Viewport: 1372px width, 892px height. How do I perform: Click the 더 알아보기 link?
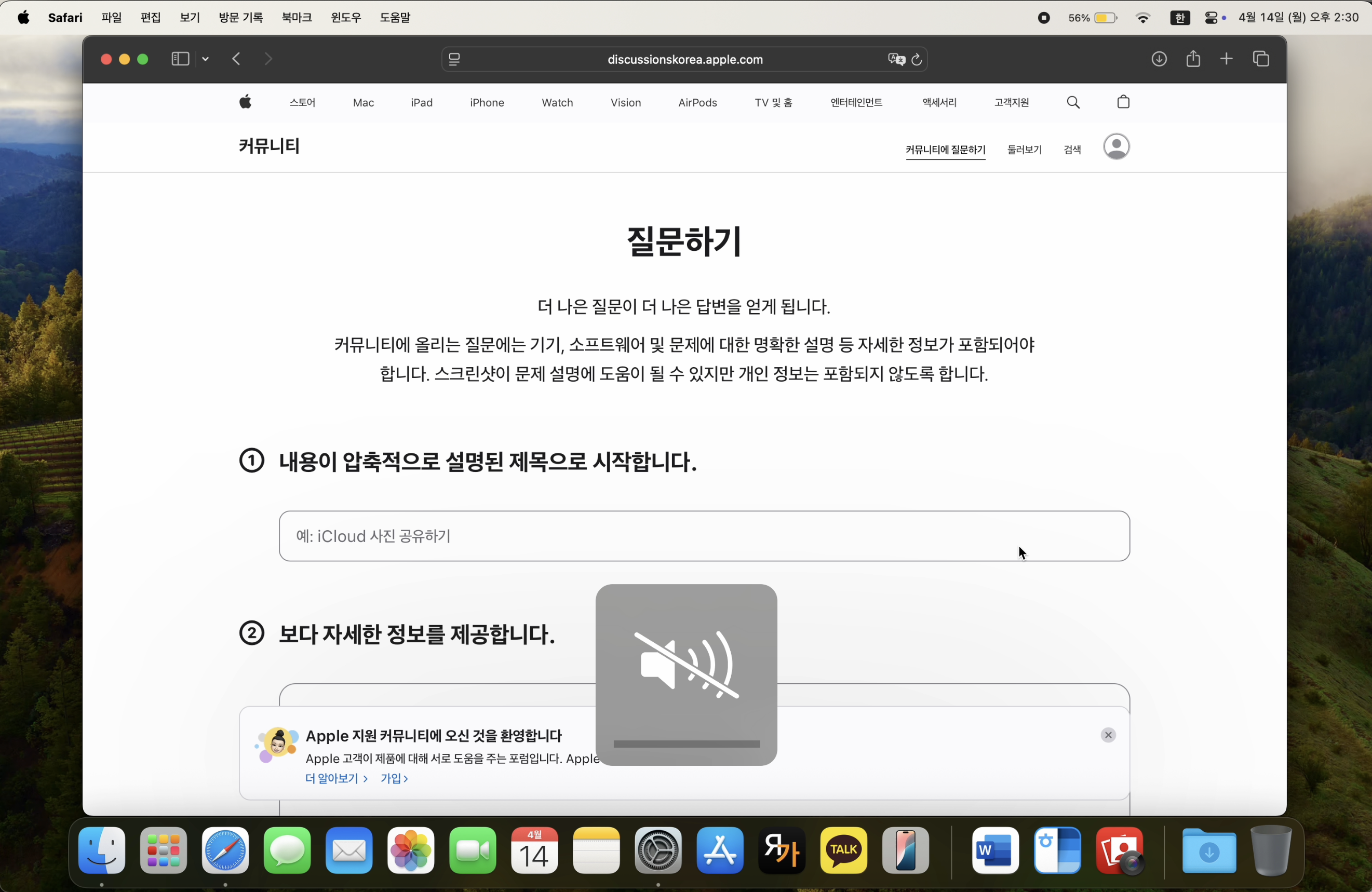(x=335, y=778)
